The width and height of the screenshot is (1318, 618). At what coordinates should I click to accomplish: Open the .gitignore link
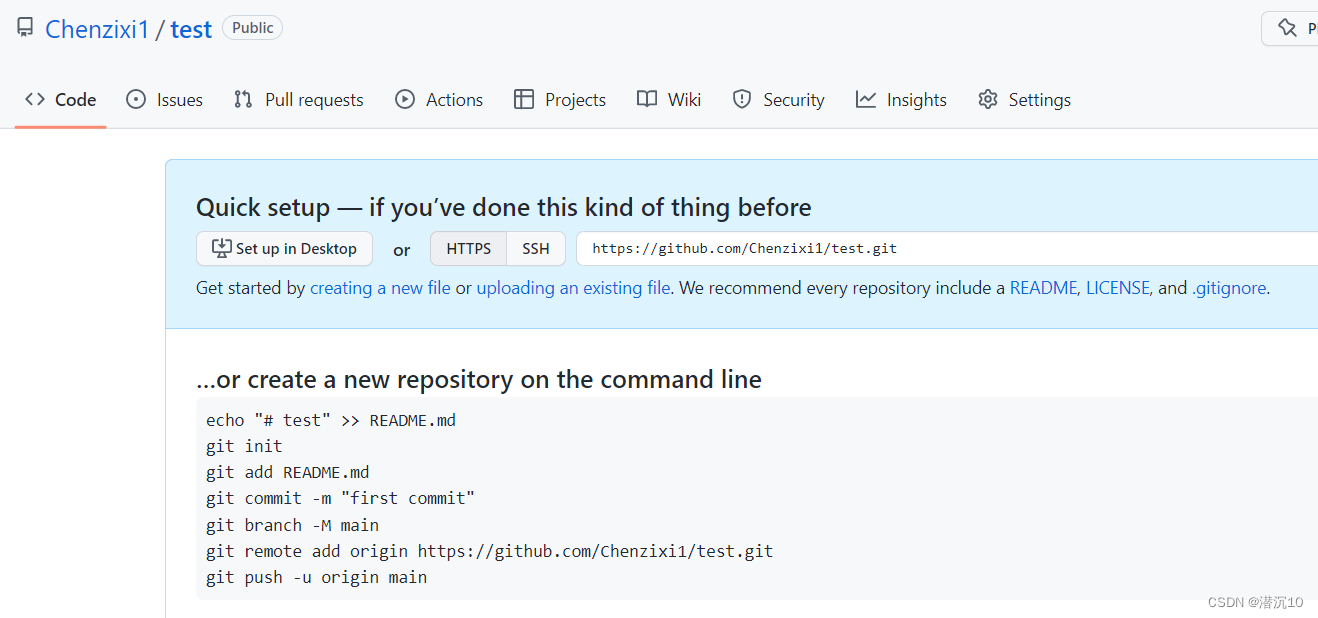[1229, 288]
